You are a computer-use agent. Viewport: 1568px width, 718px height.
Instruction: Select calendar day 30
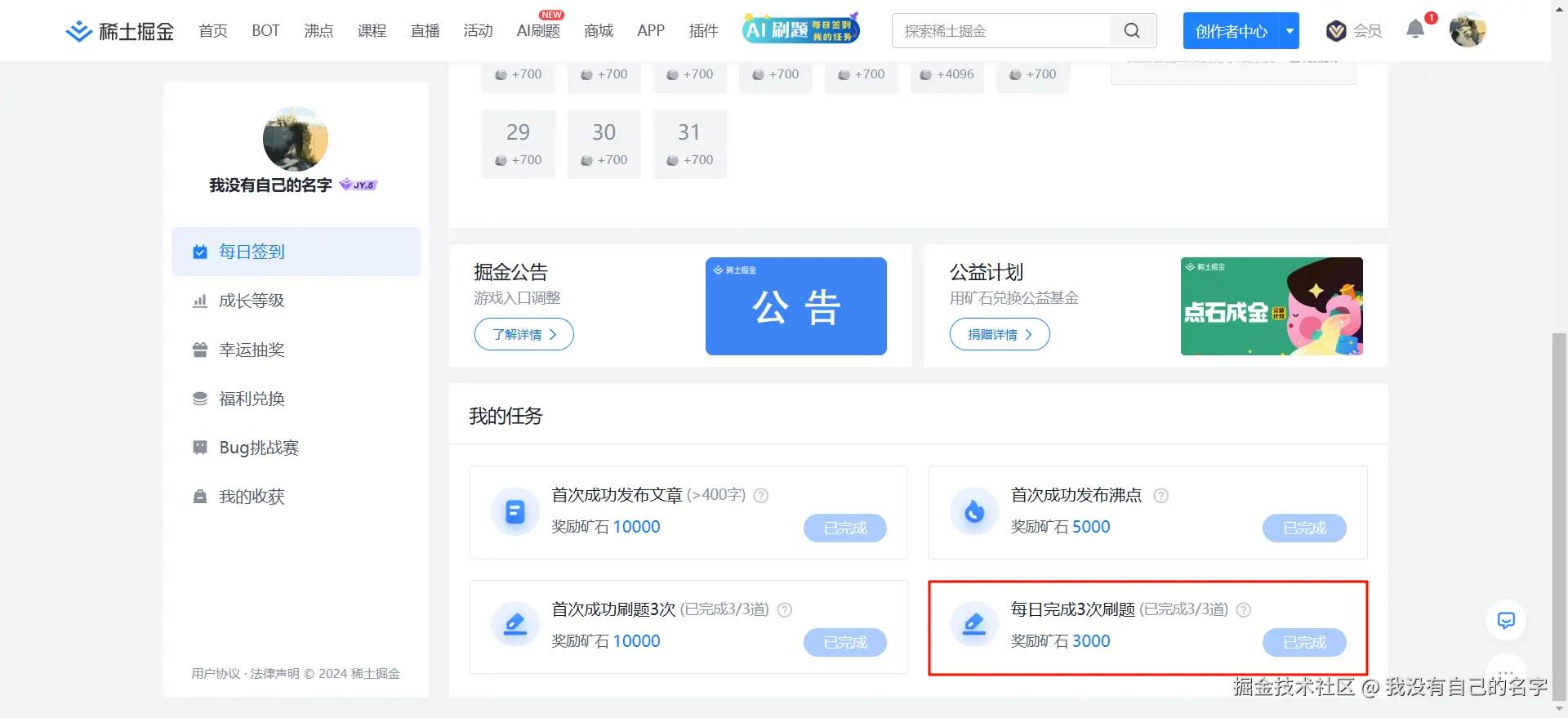pyautogui.click(x=604, y=144)
